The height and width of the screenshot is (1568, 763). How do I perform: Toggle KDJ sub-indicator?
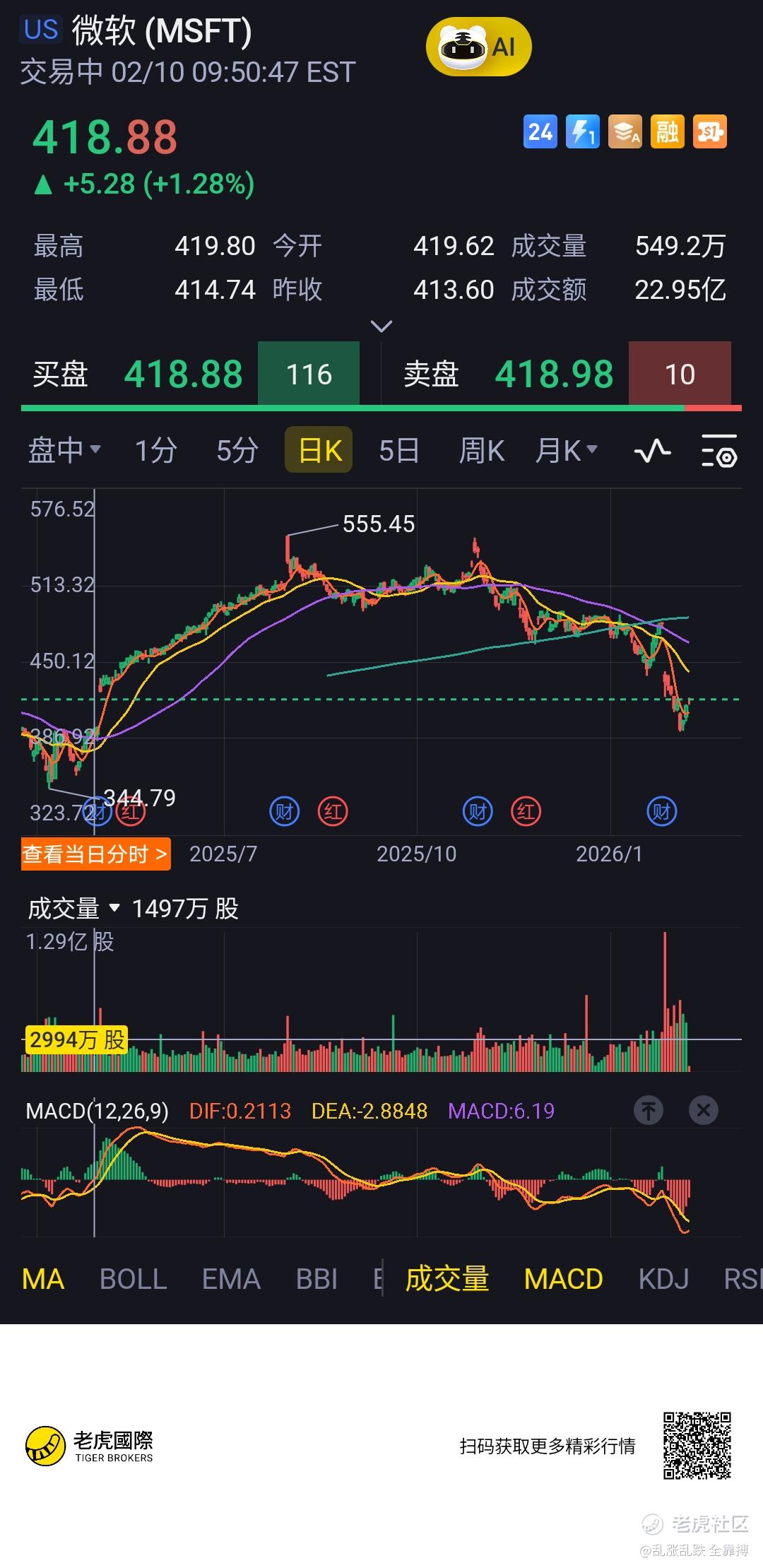(663, 1280)
